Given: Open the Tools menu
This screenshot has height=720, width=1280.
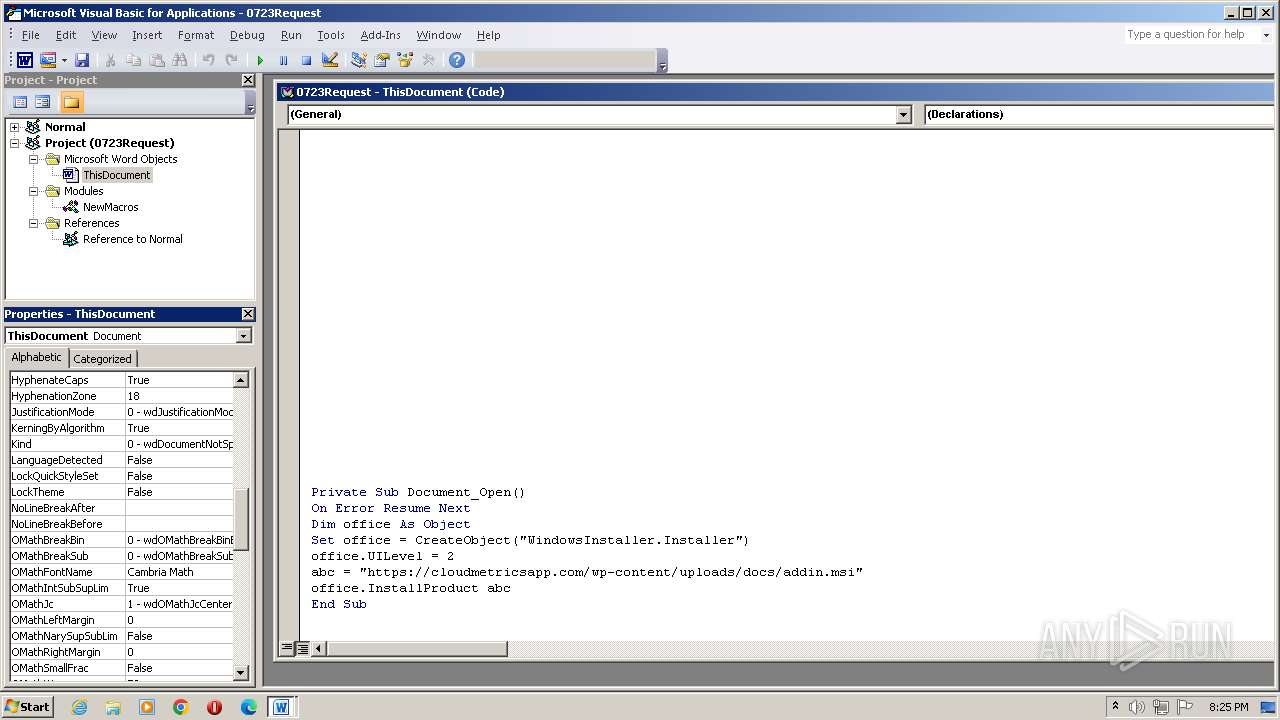Looking at the screenshot, I should 331,35.
